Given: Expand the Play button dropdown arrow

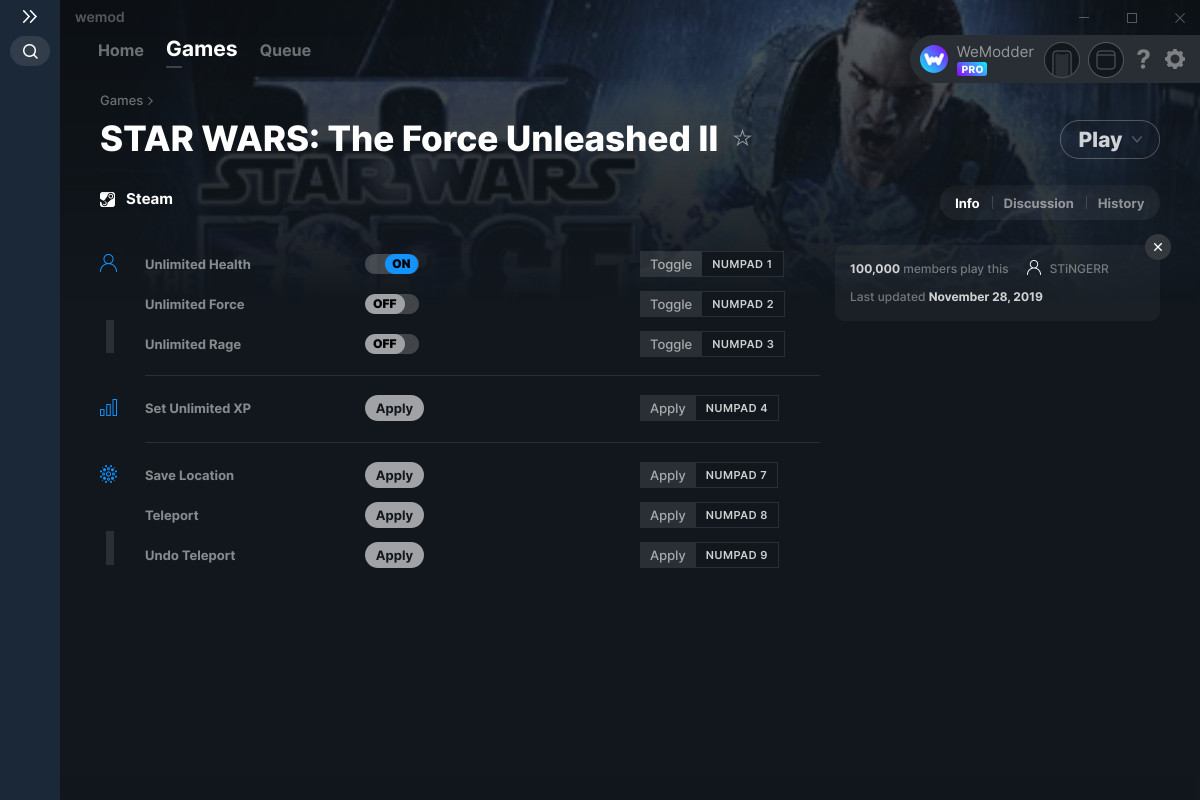Looking at the screenshot, I should 1138,140.
